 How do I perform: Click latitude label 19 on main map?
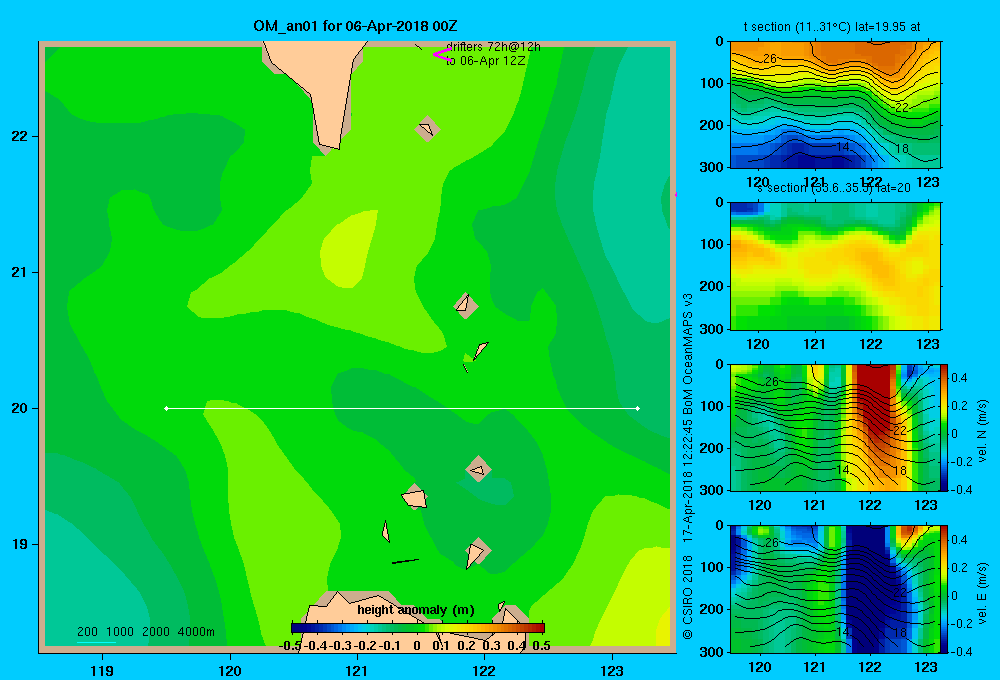pos(19,544)
